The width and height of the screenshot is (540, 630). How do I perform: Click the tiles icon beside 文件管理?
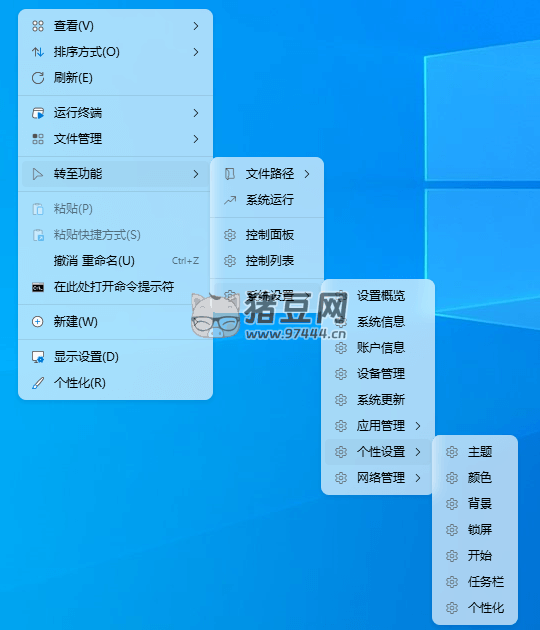[38, 139]
